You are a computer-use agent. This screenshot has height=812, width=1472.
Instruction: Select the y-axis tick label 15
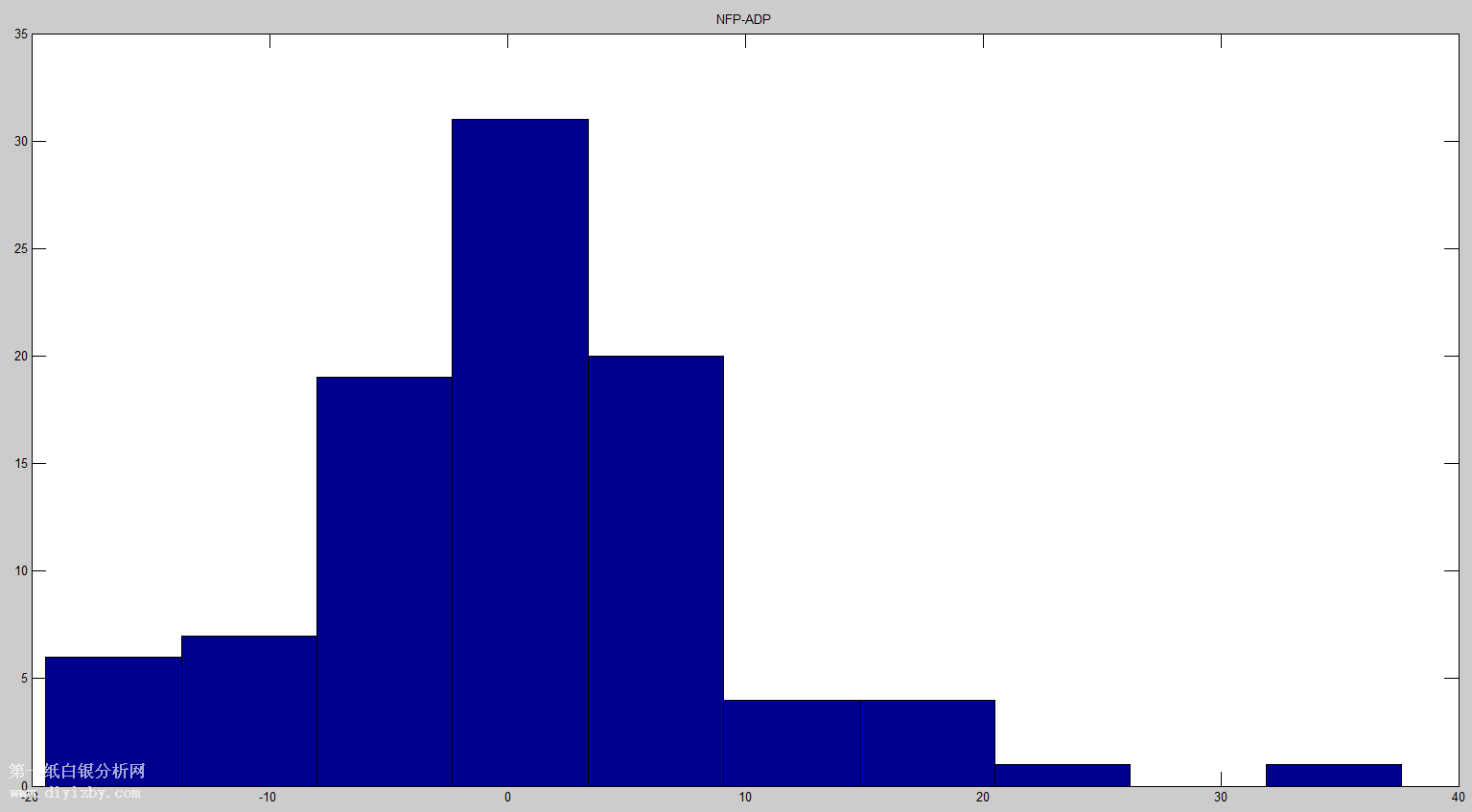pos(21,463)
